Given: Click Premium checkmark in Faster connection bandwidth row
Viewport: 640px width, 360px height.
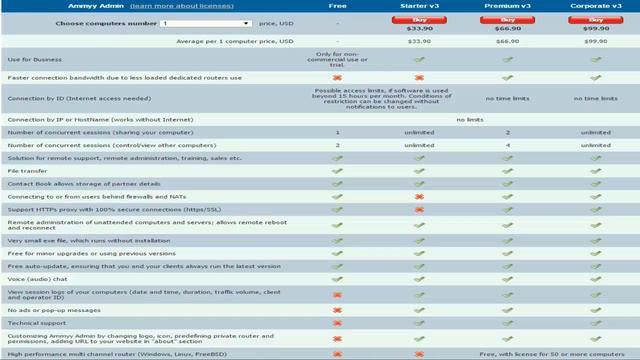Looking at the screenshot, I should (507, 78).
